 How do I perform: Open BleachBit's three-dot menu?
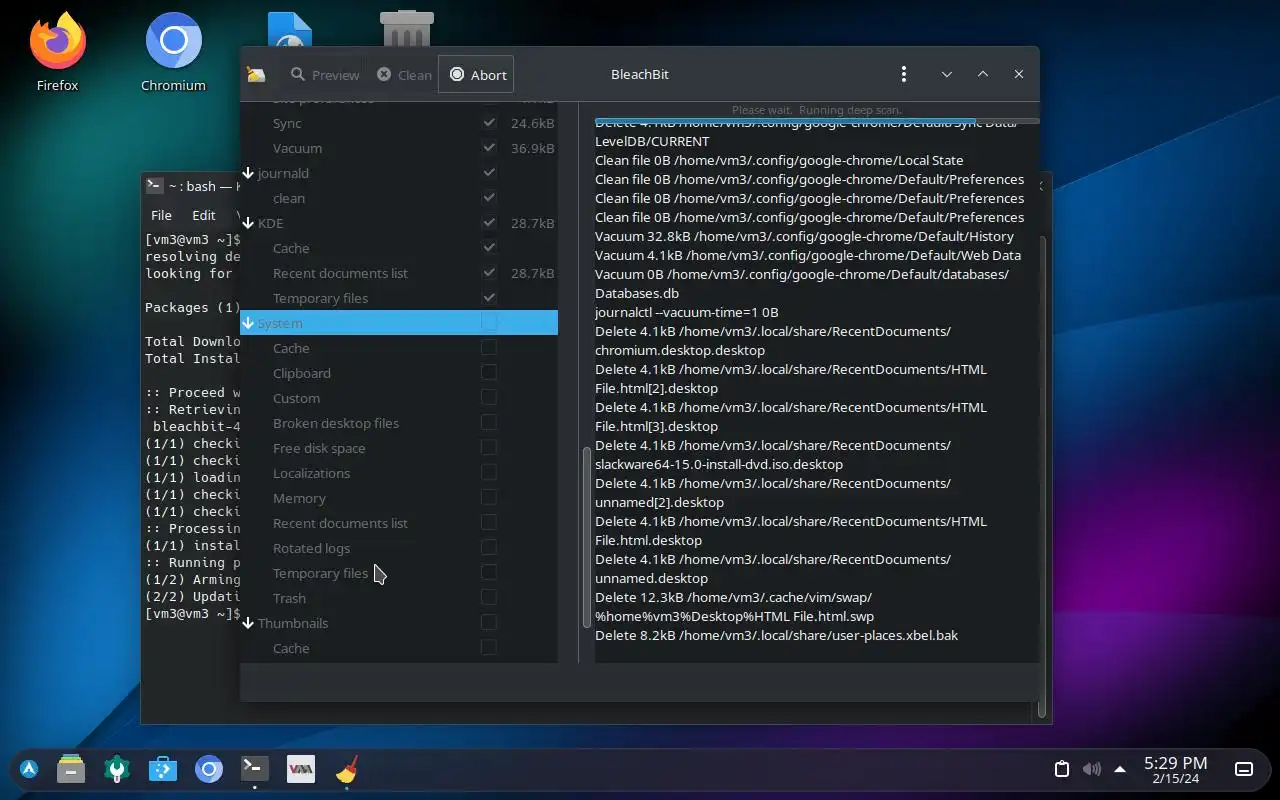[903, 74]
